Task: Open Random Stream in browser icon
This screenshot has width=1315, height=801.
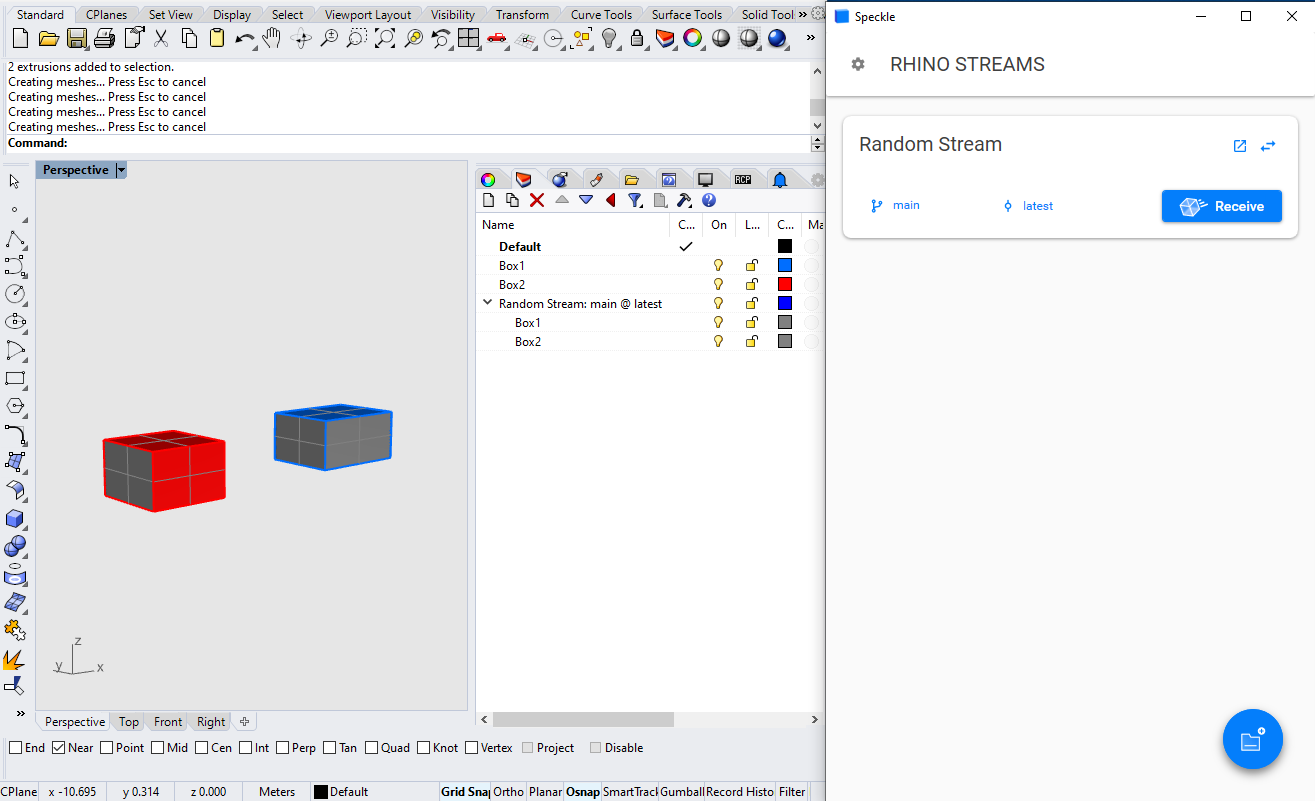Action: point(1240,146)
